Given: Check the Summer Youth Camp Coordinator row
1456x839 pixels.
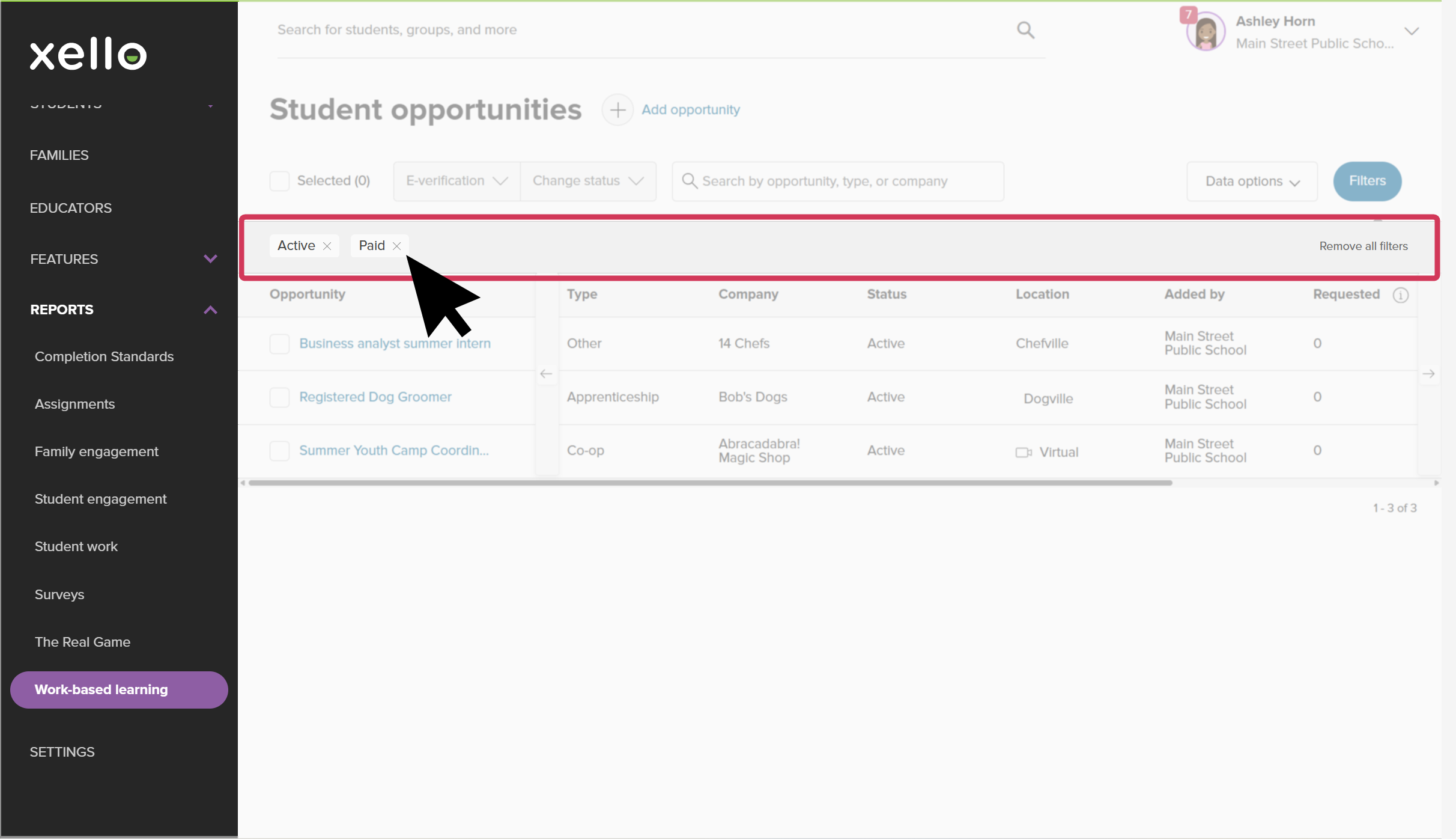Looking at the screenshot, I should pos(279,451).
